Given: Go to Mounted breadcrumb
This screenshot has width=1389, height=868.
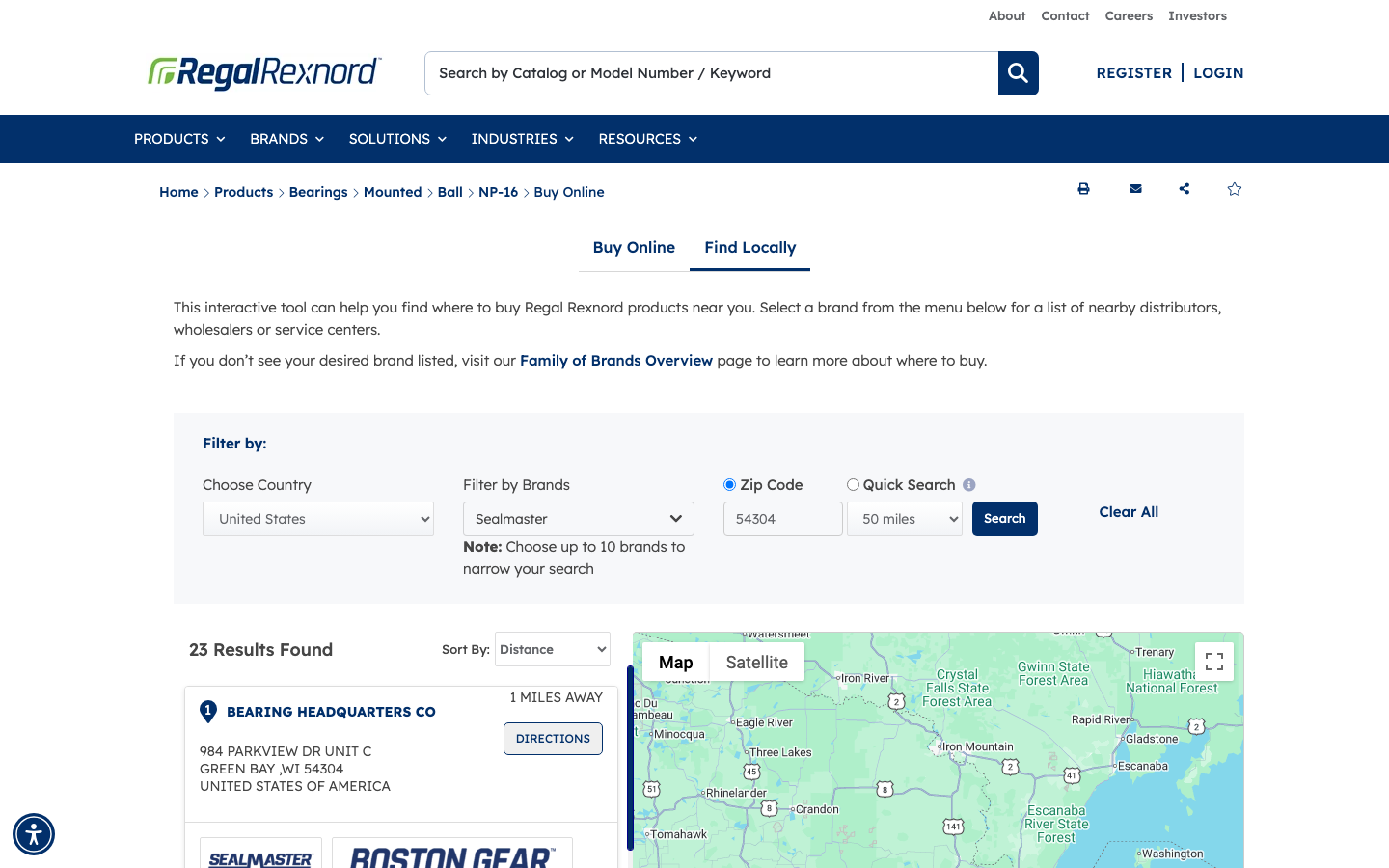Looking at the screenshot, I should coord(393,192).
